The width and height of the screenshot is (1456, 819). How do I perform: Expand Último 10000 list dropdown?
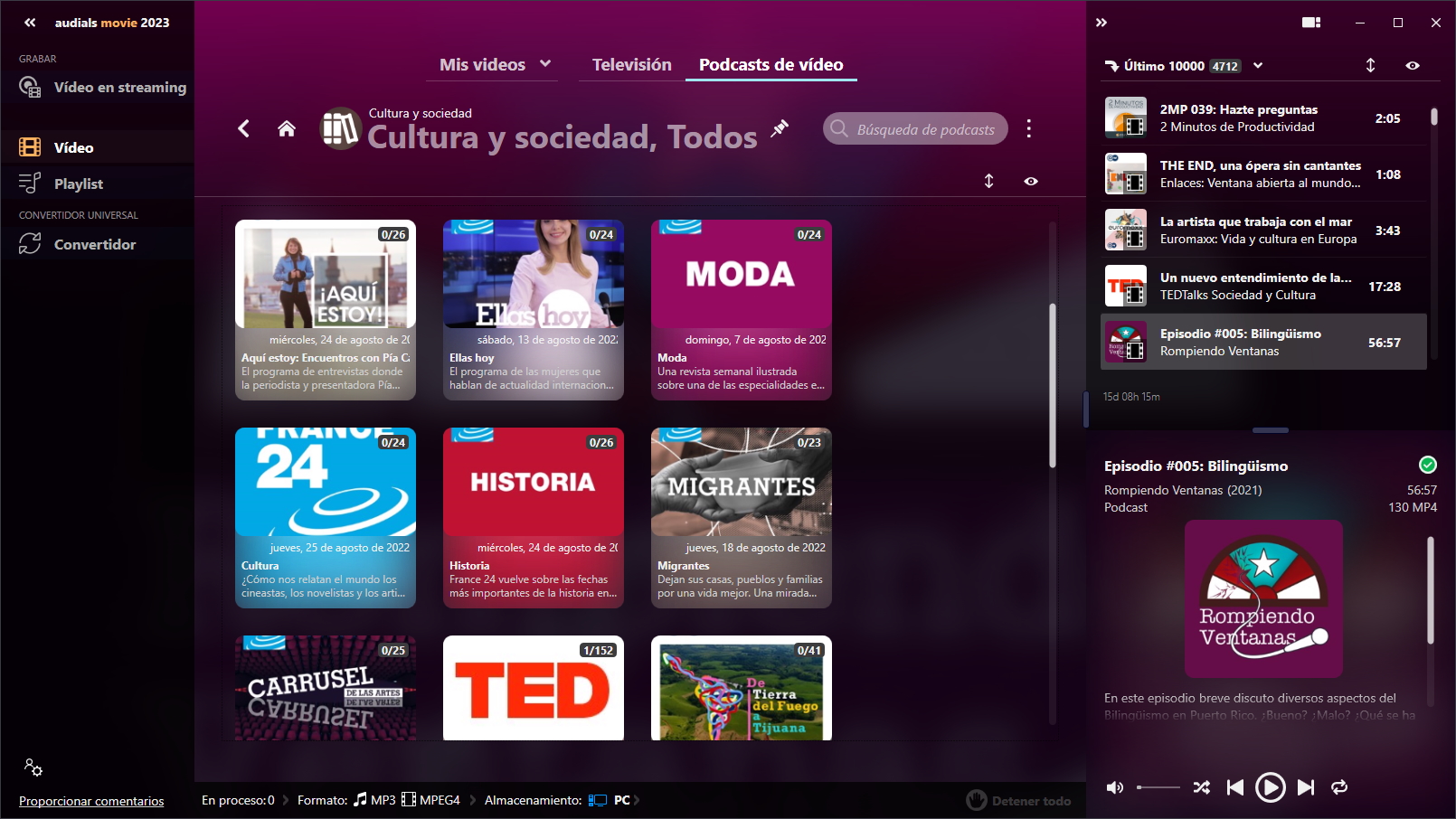point(1258,65)
